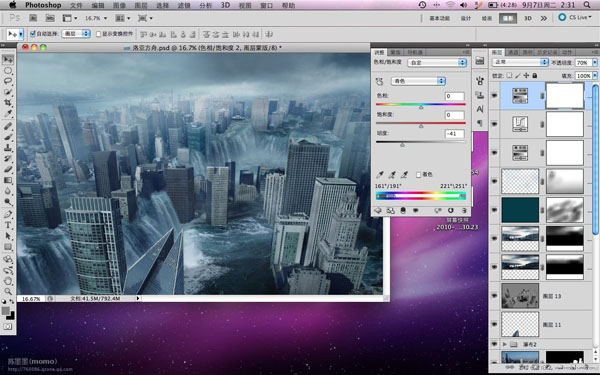The width and height of the screenshot is (600, 375).
Task: Click the eyedropper in Hue/Saturation panel
Action: tap(379, 175)
